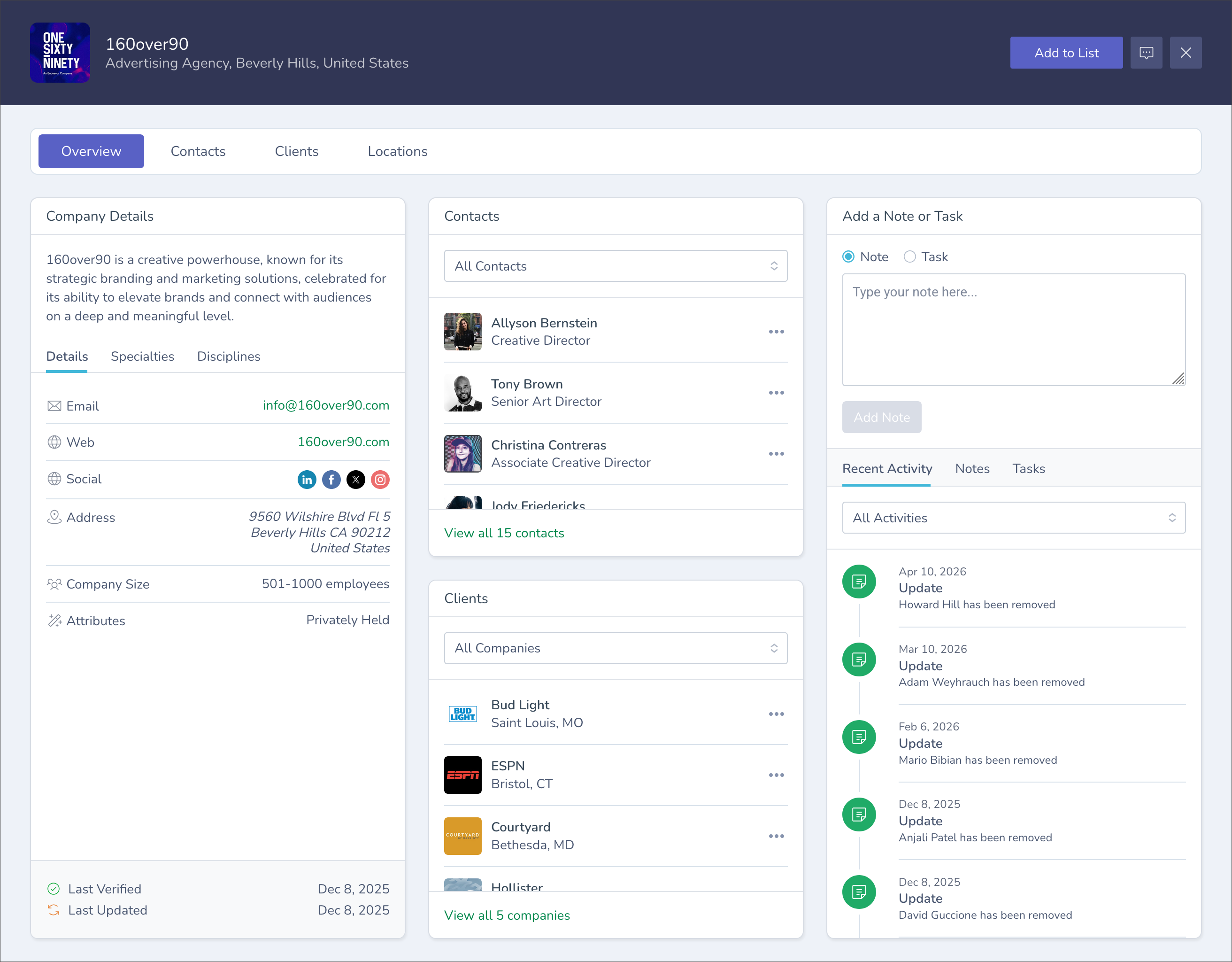Click the Apr 10, 2026 update icon
This screenshot has width=1232, height=962.
pyautogui.click(x=859, y=582)
